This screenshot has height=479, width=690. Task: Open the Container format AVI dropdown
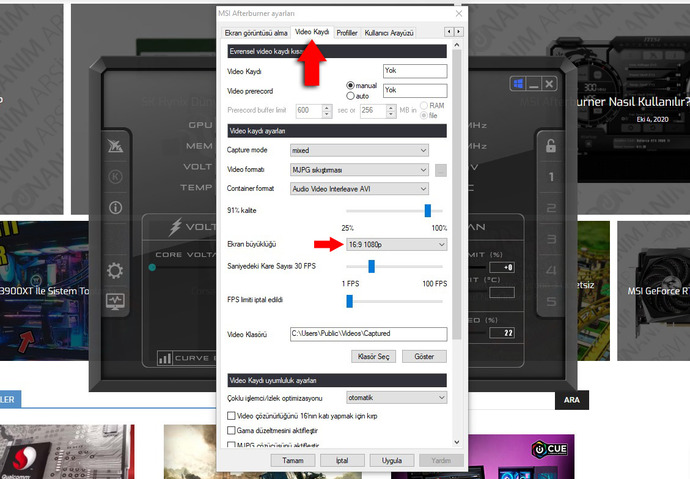(359, 189)
